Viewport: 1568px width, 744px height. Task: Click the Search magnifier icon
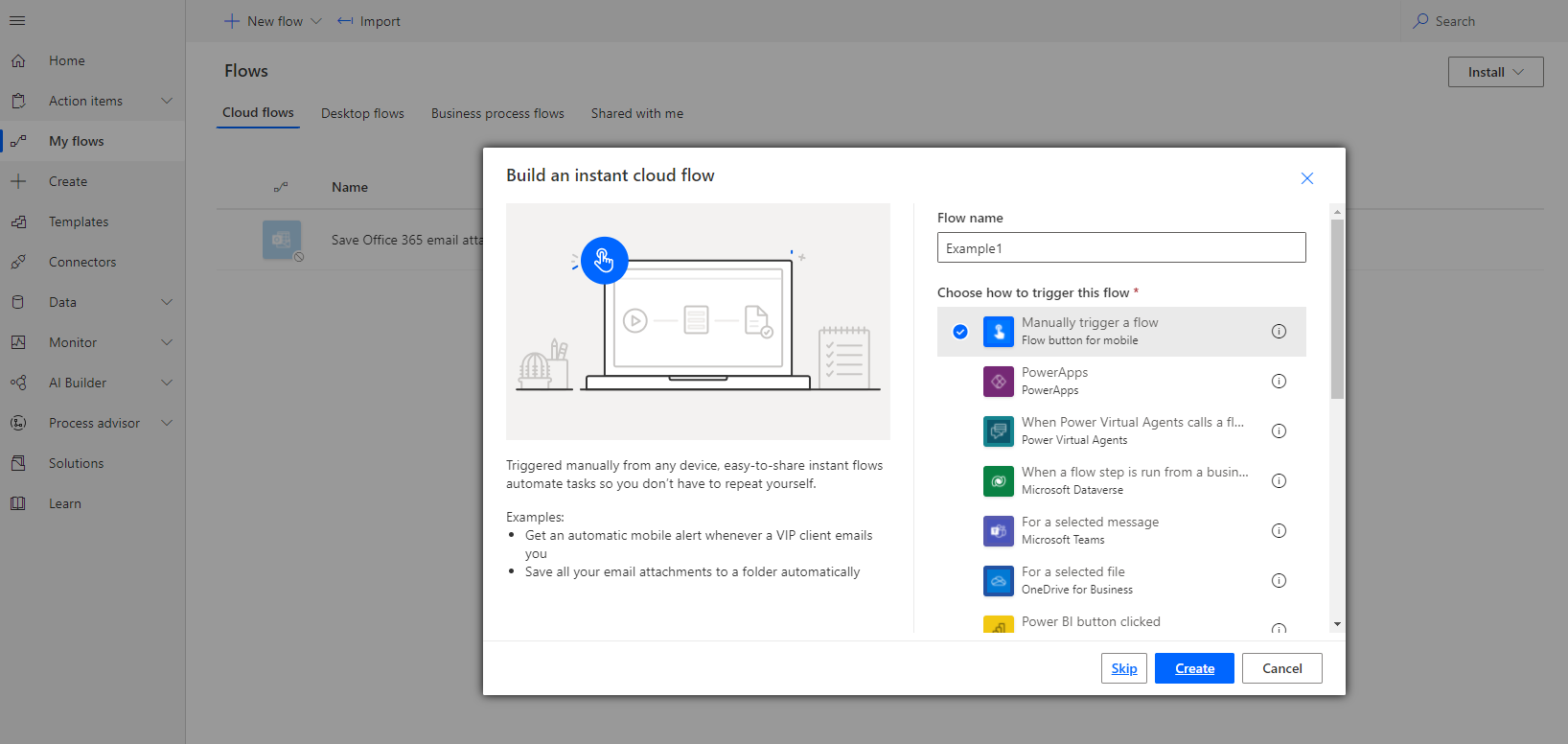(1420, 21)
